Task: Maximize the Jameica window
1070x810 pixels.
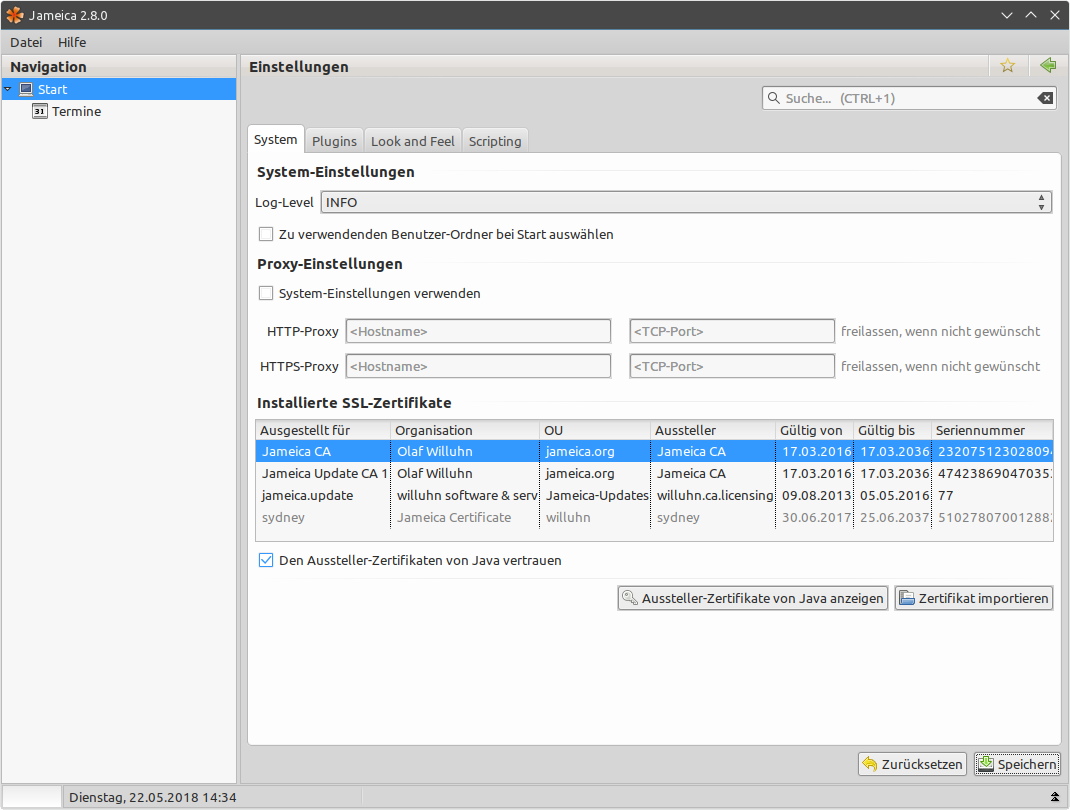Action: pyautogui.click(x=1030, y=15)
